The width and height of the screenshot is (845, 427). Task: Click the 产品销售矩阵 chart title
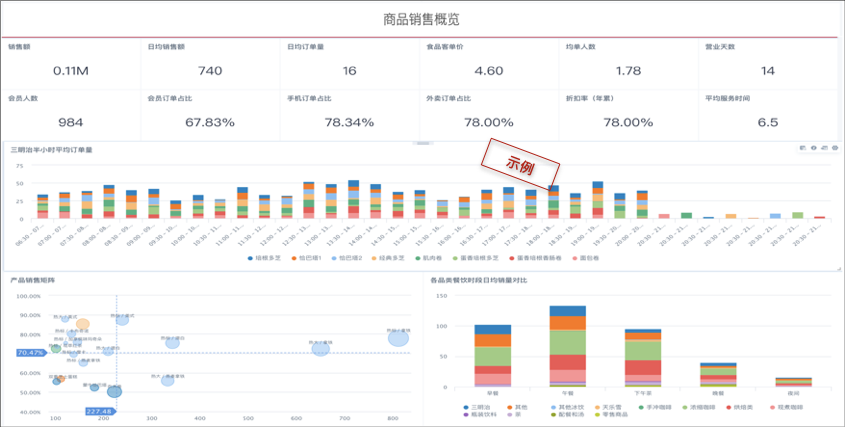coord(32,280)
